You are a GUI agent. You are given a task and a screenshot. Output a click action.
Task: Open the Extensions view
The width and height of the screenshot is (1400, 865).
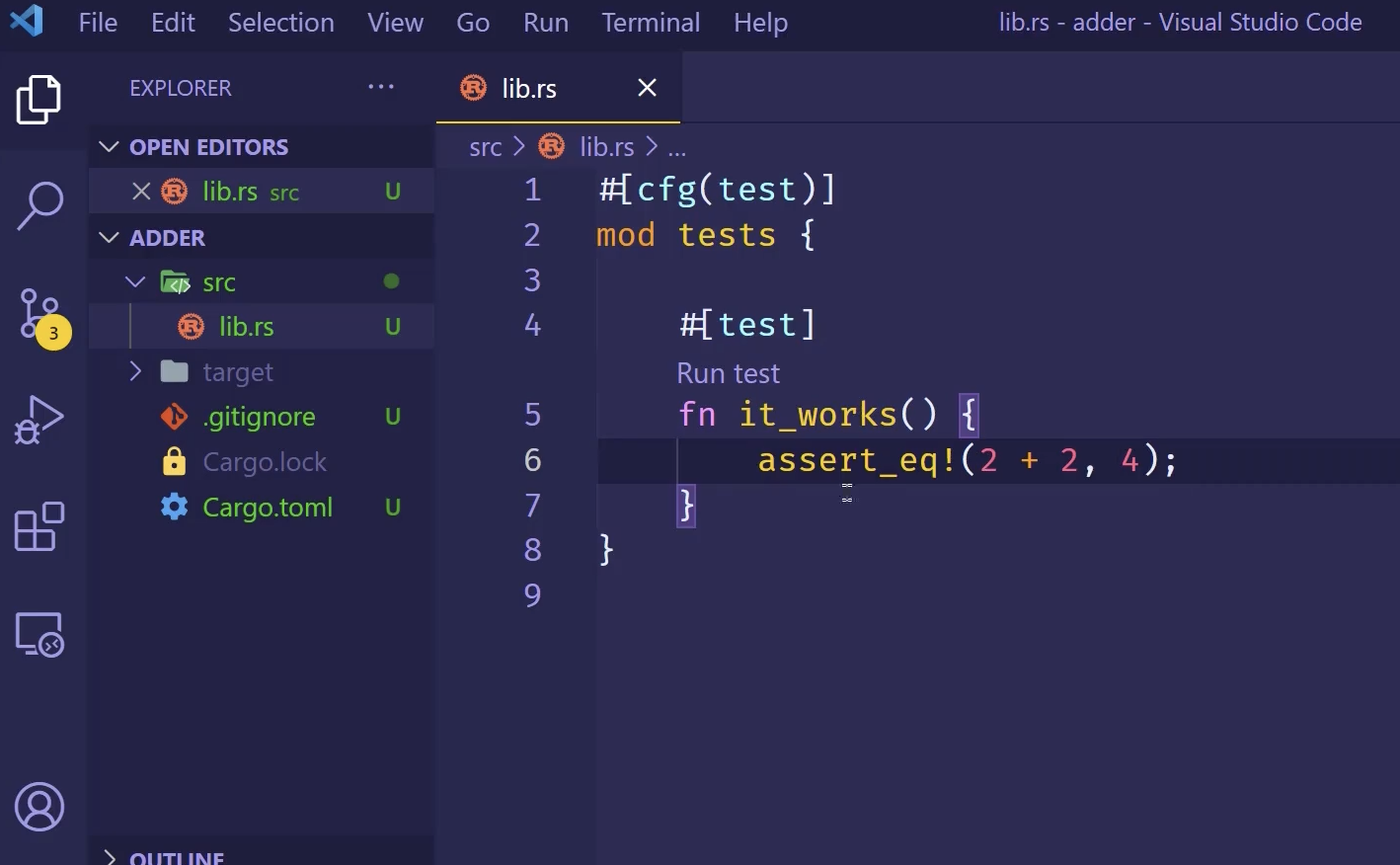click(39, 526)
